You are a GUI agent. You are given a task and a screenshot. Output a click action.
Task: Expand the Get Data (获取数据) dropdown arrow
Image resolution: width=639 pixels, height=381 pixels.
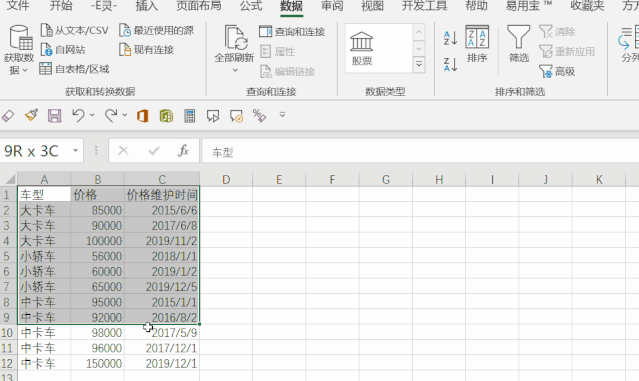click(25, 70)
